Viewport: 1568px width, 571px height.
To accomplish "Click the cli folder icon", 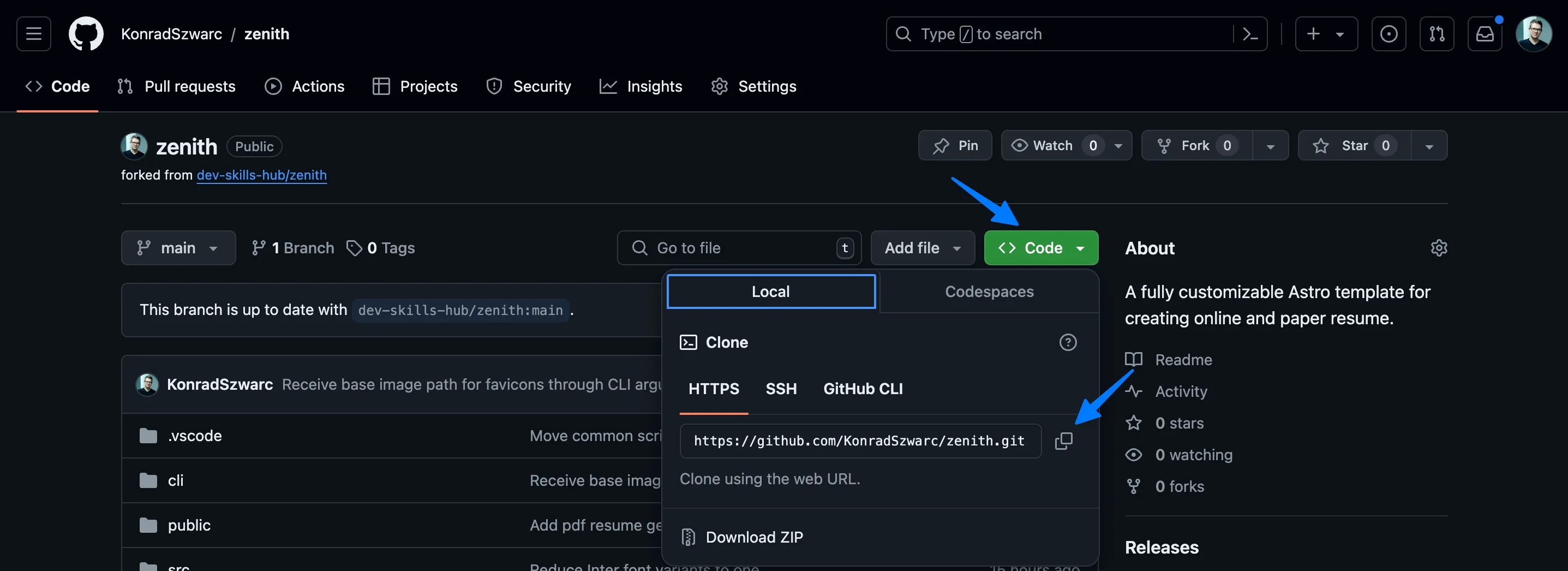I will click(x=148, y=480).
